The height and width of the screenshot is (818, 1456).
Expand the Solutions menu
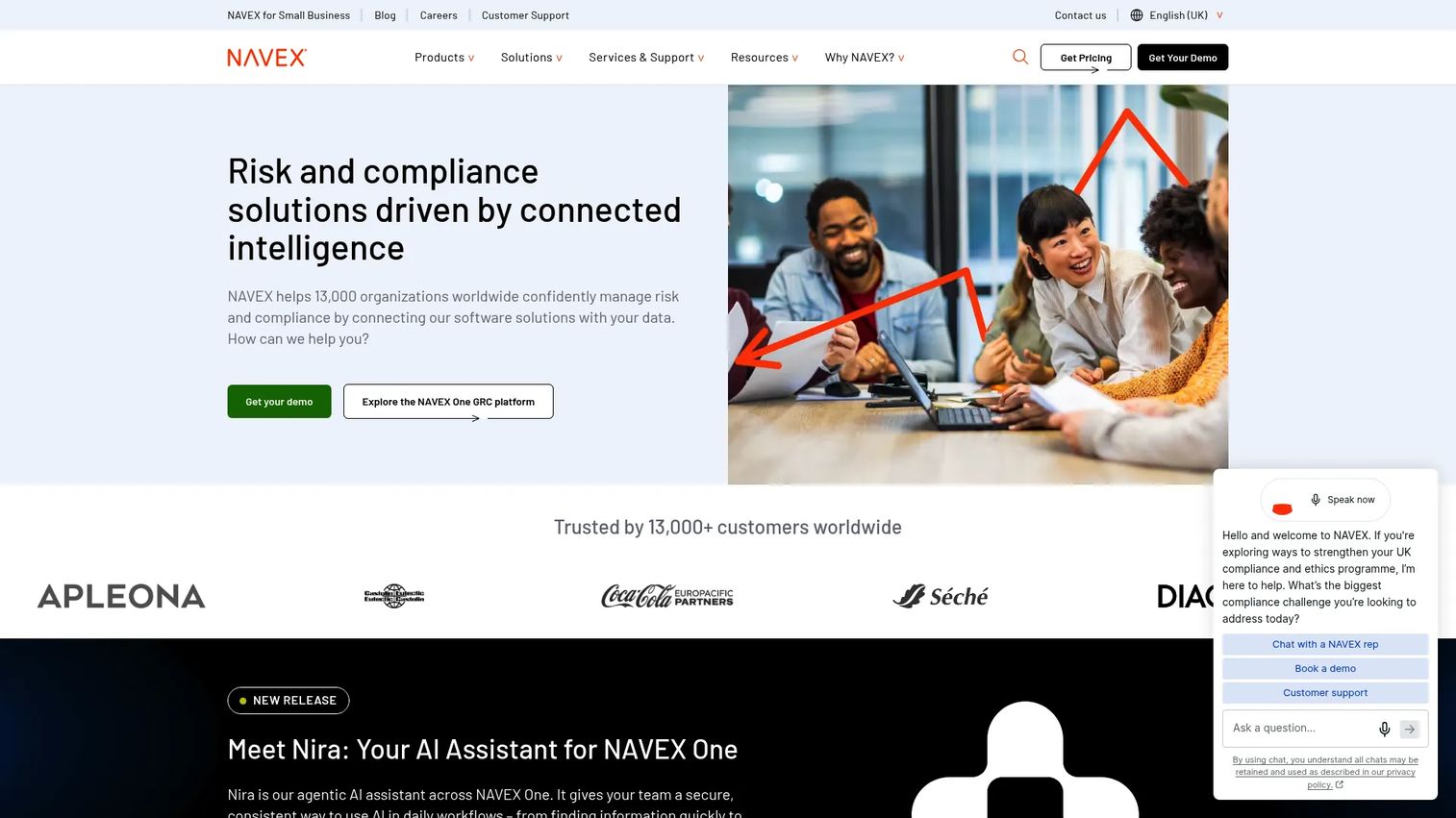pos(532,58)
